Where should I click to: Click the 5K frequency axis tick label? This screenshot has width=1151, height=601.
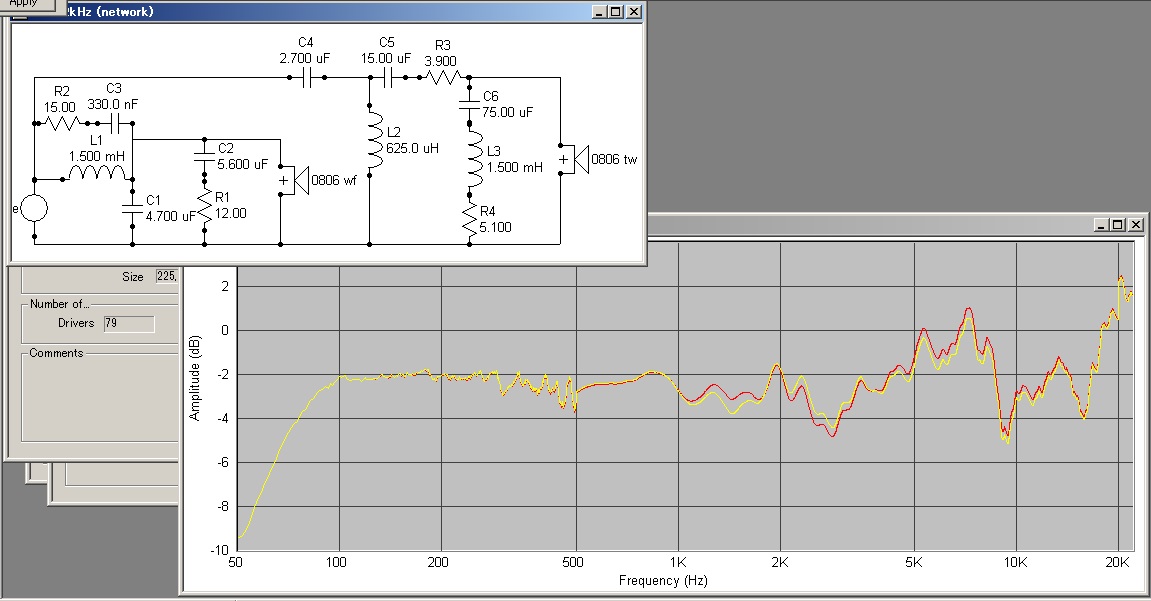[914, 562]
